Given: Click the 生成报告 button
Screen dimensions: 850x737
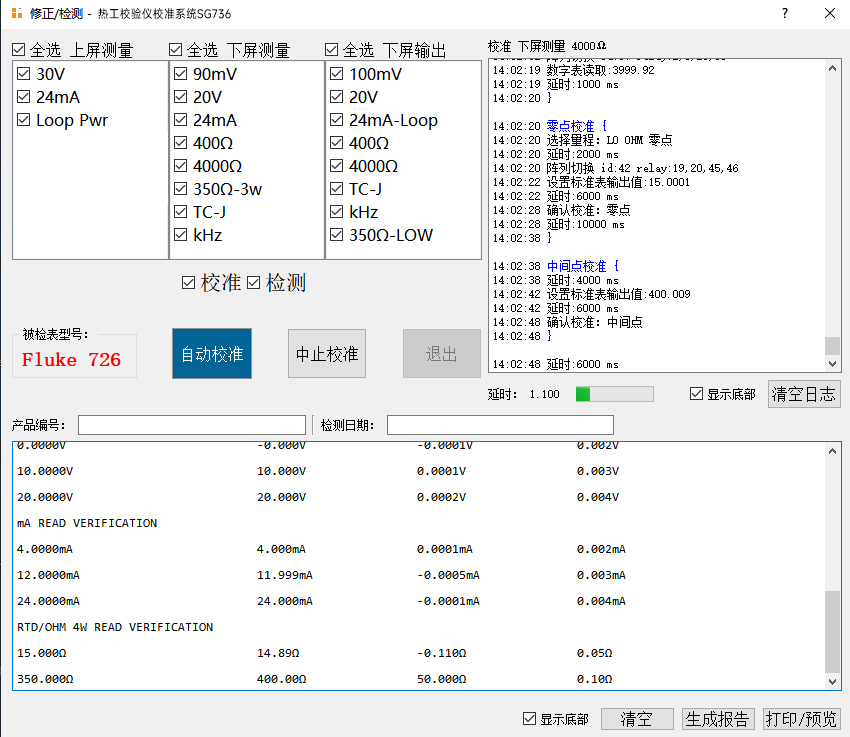Looking at the screenshot, I should pyautogui.click(x=717, y=719).
